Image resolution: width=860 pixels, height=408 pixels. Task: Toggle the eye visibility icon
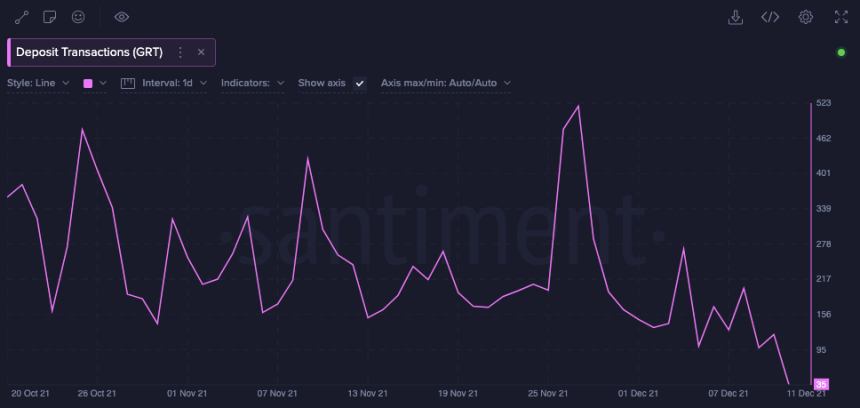tap(122, 17)
